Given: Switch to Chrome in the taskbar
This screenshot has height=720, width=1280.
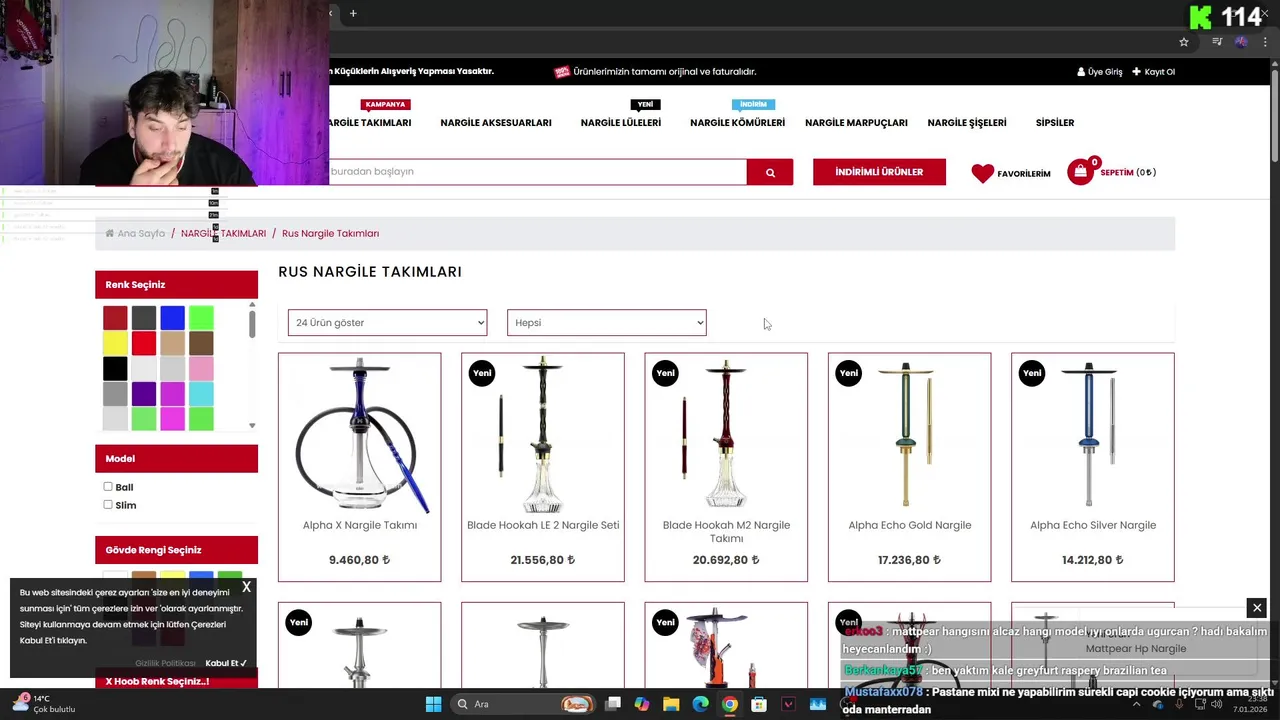Looking at the screenshot, I should (x=730, y=704).
